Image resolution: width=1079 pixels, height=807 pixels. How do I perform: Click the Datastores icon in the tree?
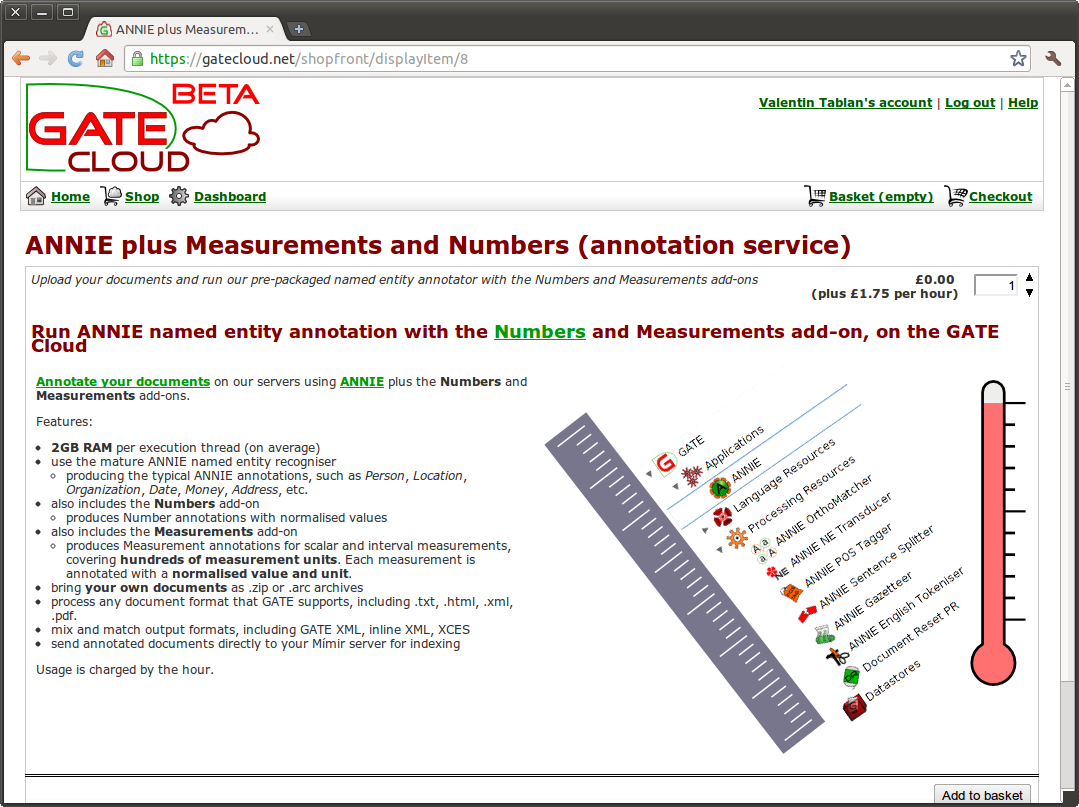tap(854, 707)
